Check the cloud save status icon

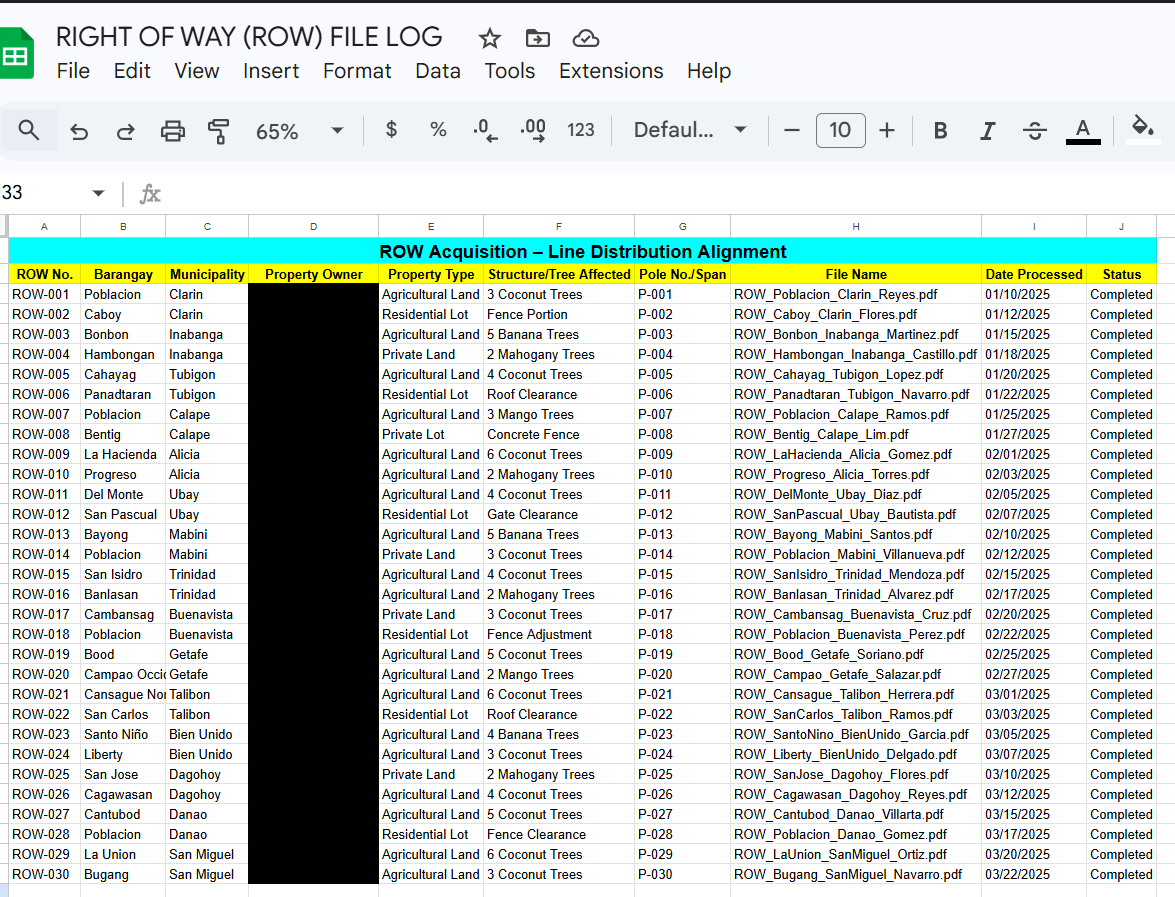(x=585, y=38)
